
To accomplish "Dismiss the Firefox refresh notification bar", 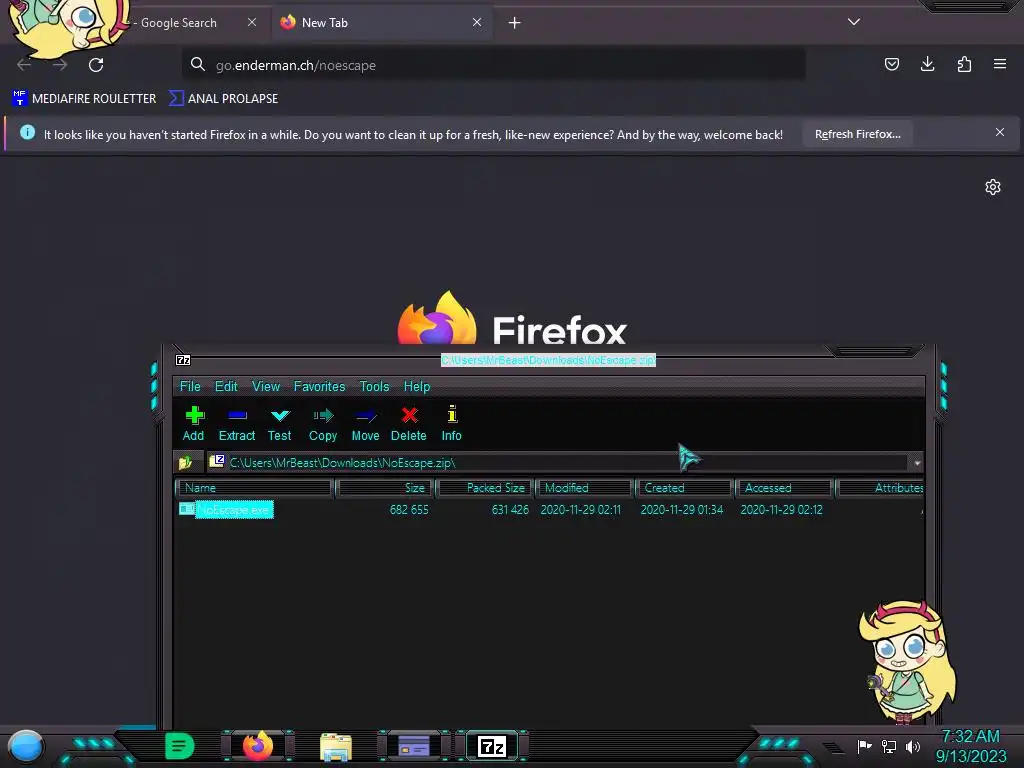I will [x=1000, y=132].
